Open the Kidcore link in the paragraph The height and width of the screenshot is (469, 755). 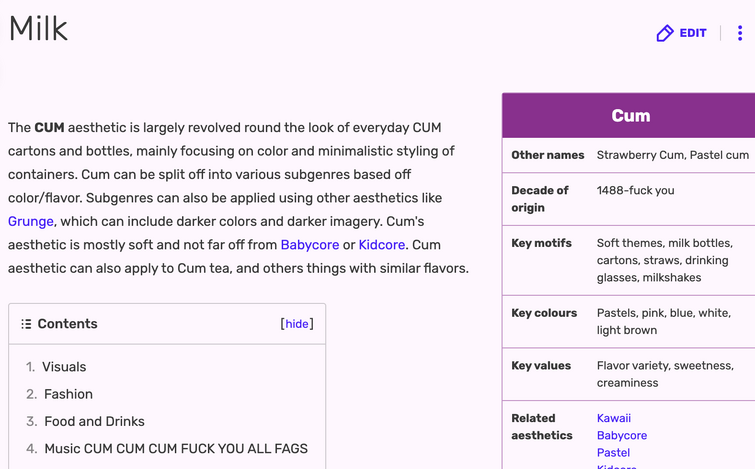(381, 245)
